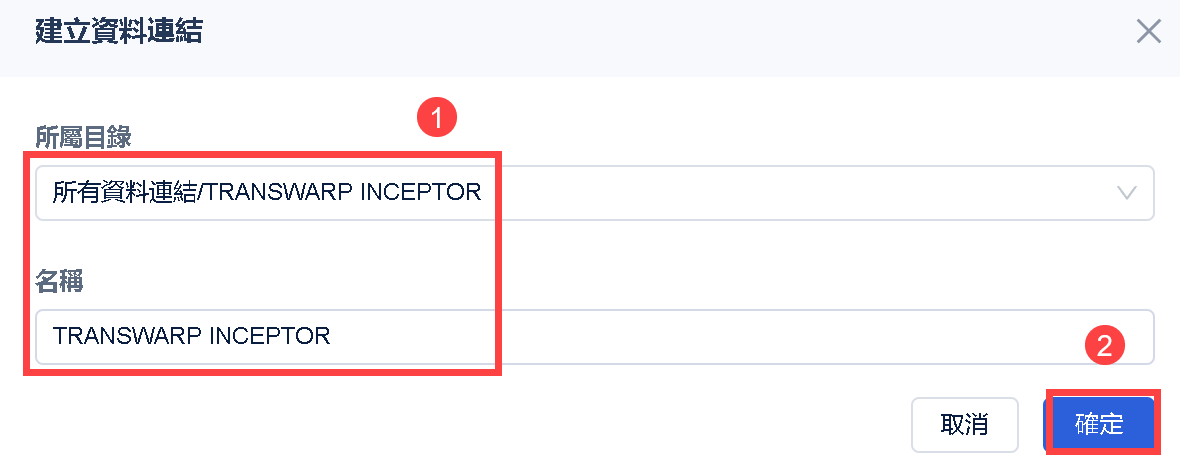Click blank middle area of directory combo box
The width and height of the screenshot is (1180, 455).
pyautogui.click(x=800, y=192)
